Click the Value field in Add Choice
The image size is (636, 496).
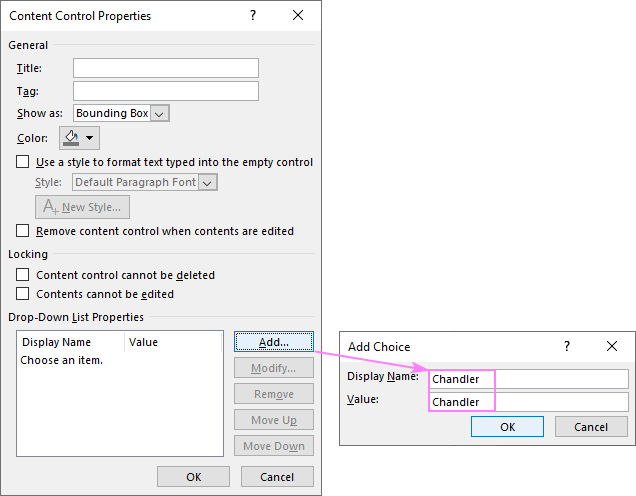click(x=529, y=402)
